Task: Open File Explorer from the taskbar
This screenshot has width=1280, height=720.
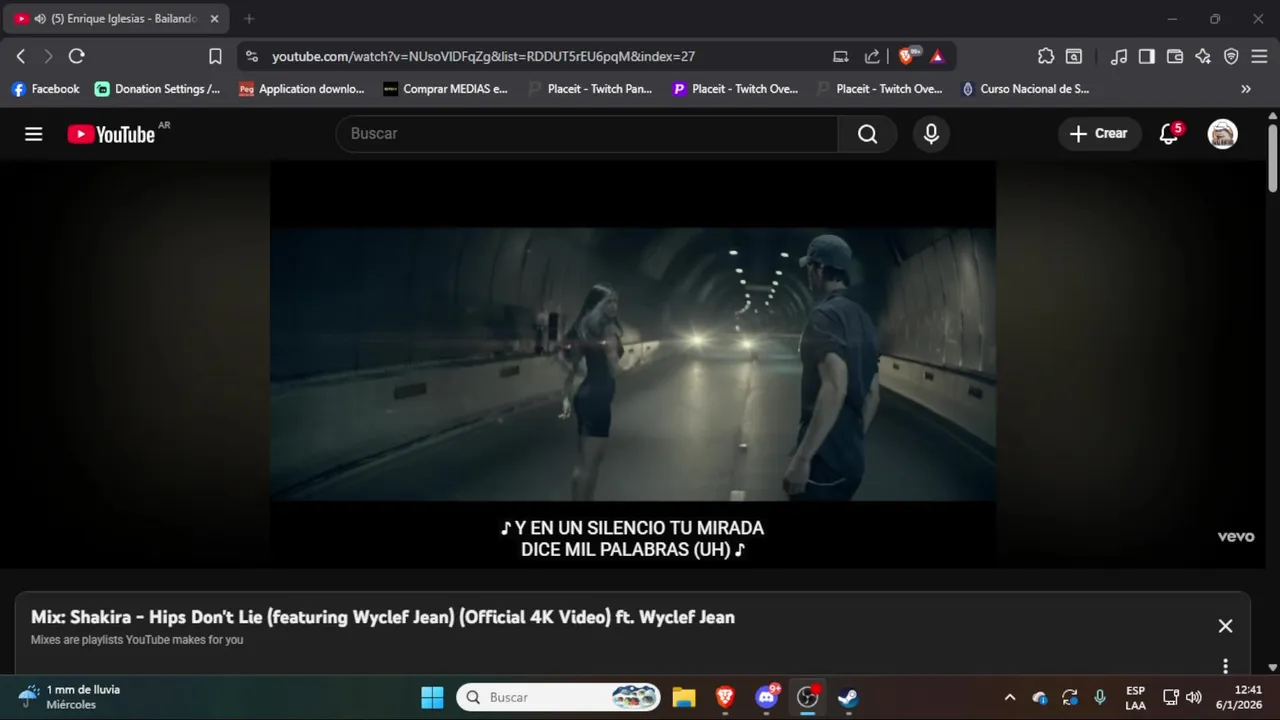Action: (x=683, y=697)
